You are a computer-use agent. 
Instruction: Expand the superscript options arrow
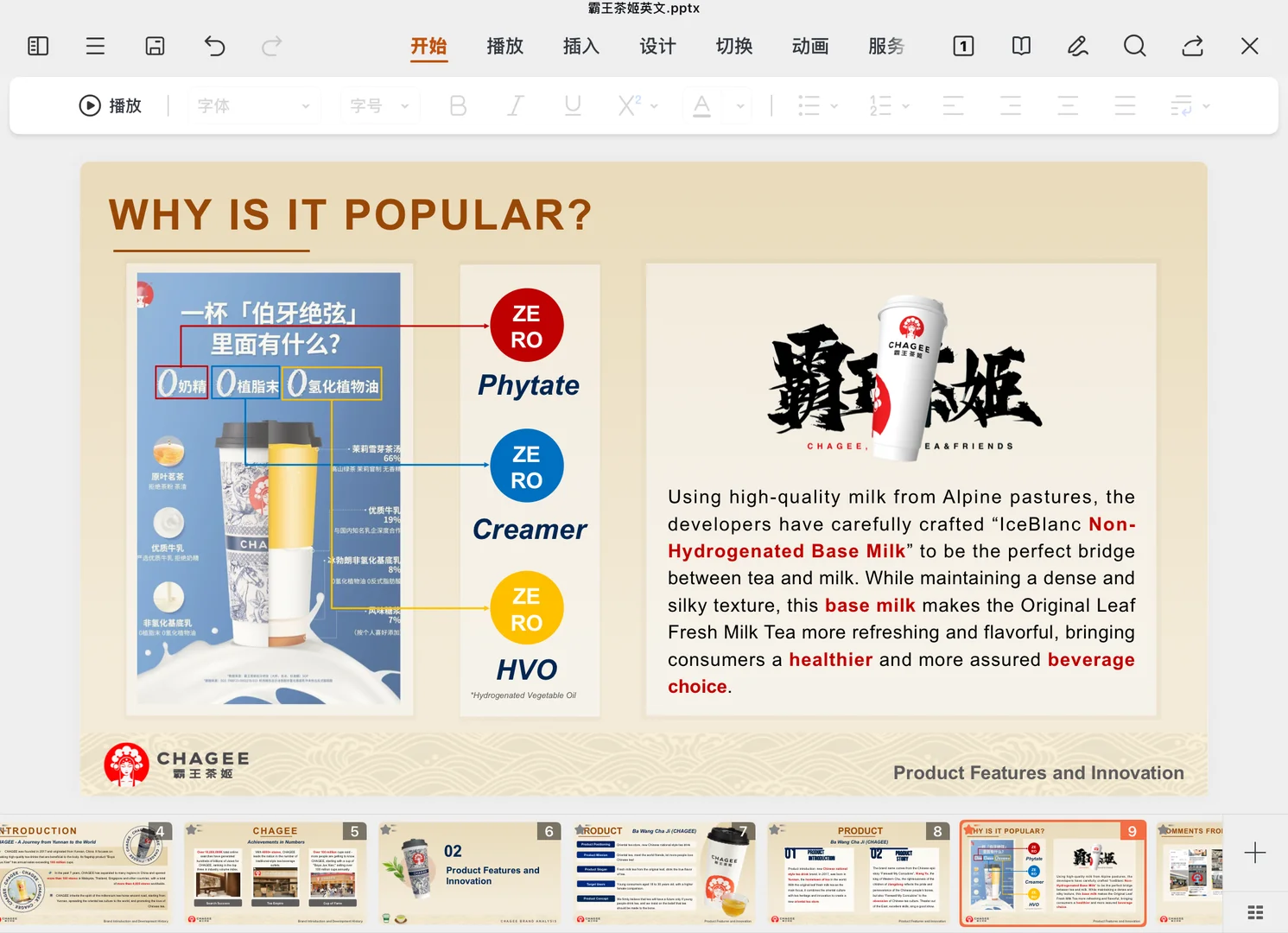[x=654, y=106]
